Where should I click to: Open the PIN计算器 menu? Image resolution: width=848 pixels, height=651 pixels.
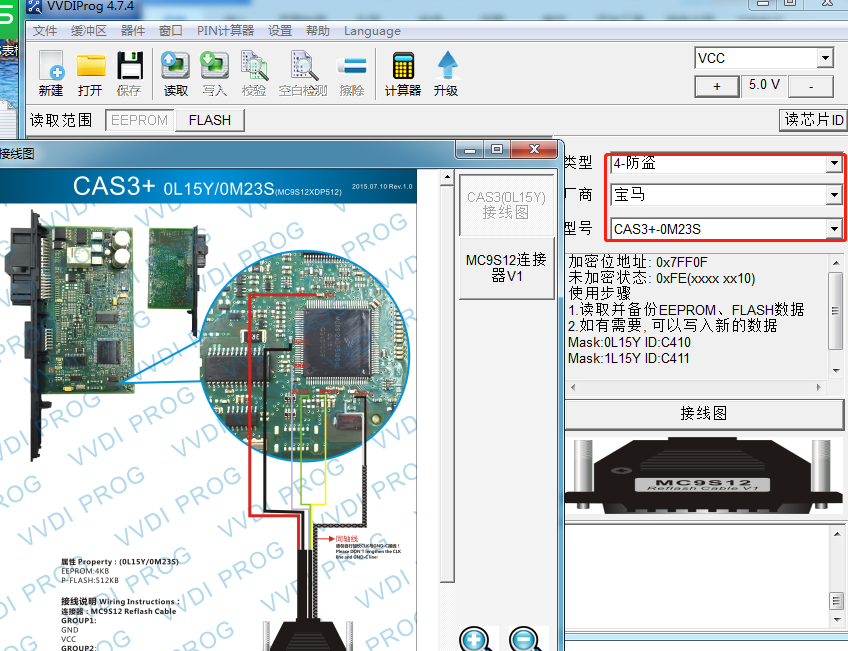[226, 31]
